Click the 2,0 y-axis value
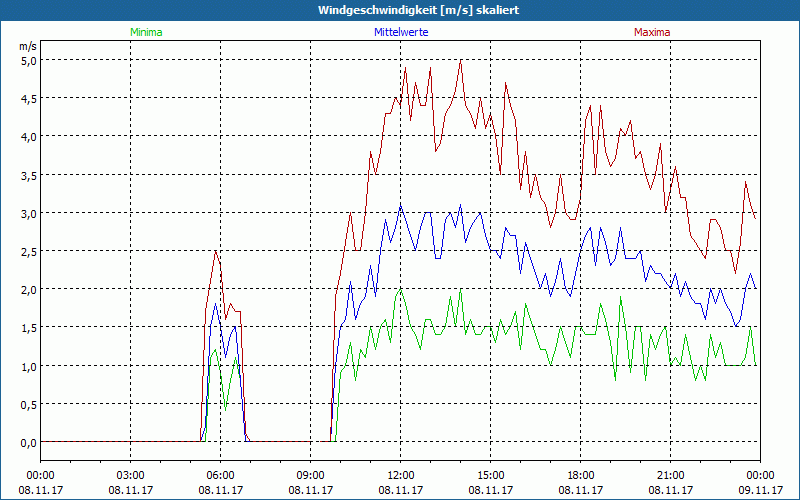This screenshot has width=800, height=500. (29, 290)
